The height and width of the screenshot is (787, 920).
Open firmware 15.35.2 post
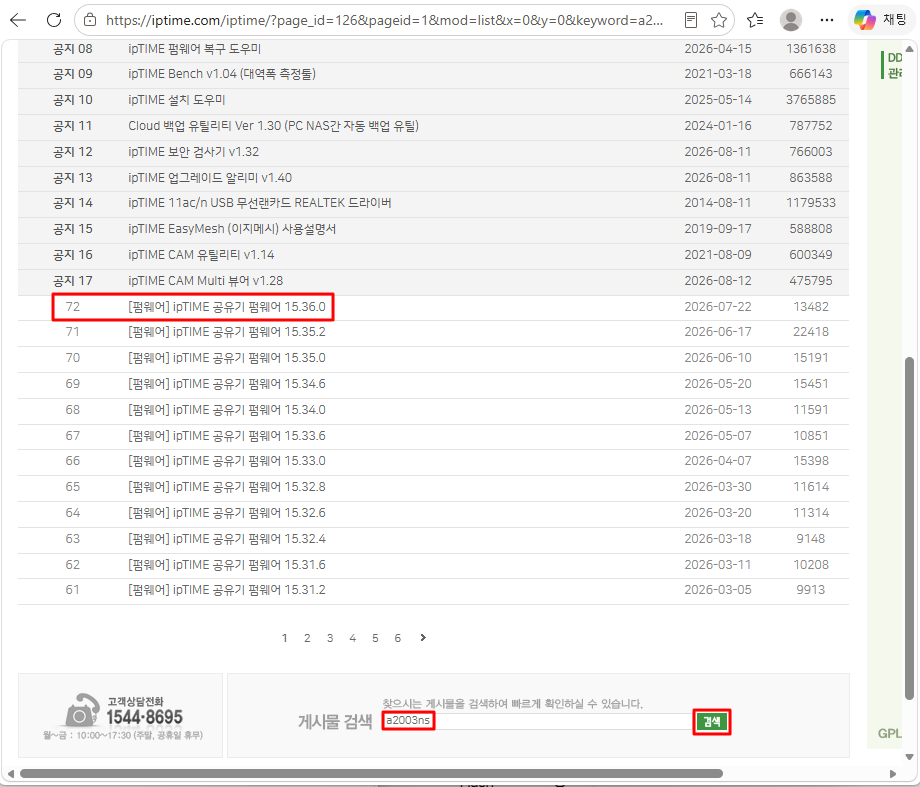click(226, 332)
